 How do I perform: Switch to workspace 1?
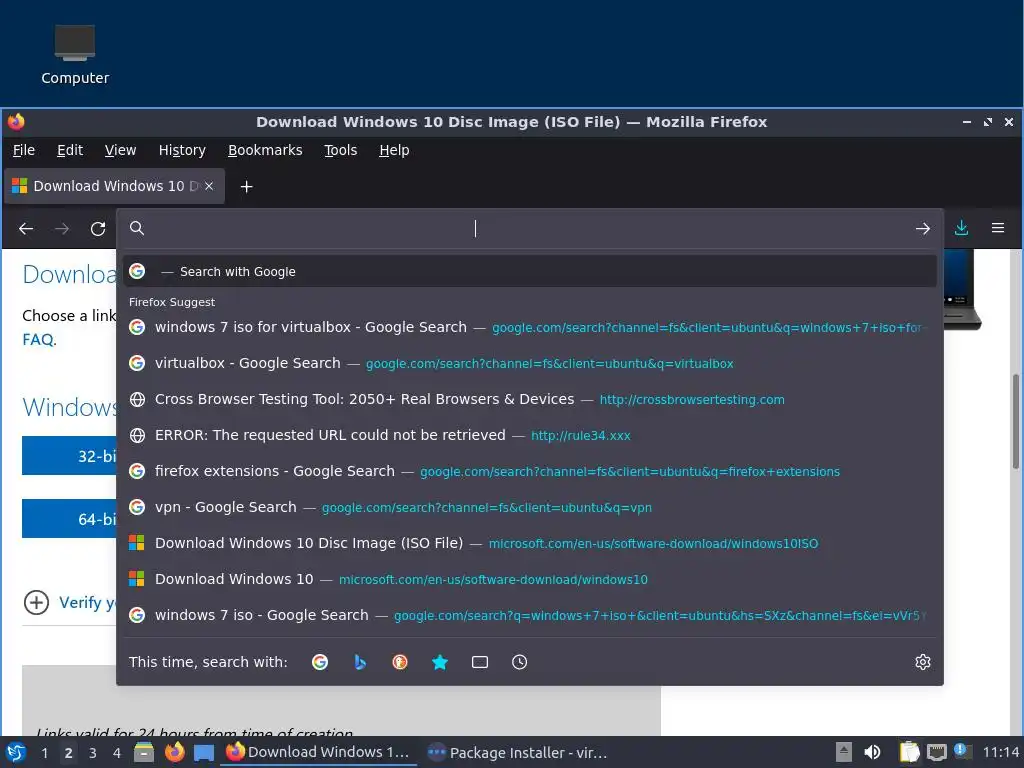point(44,752)
